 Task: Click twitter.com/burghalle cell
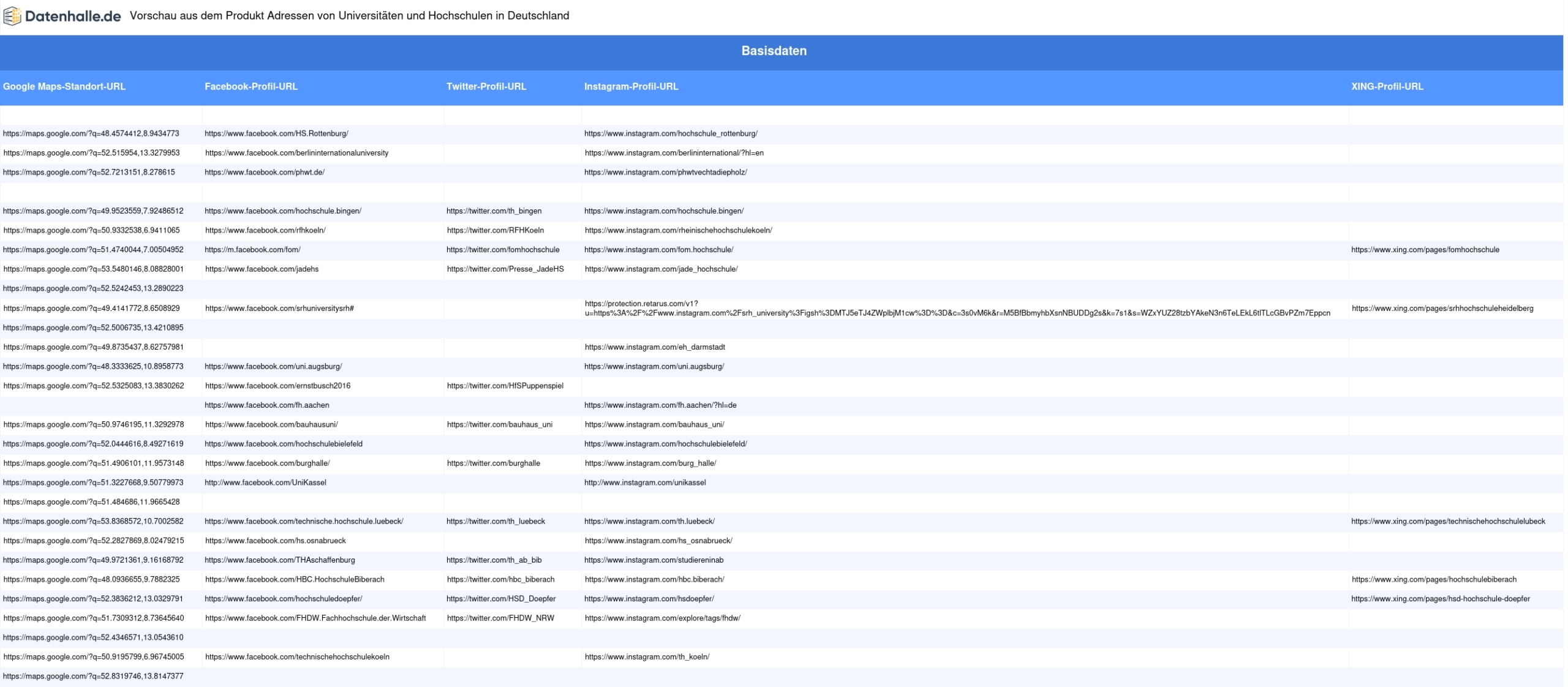coord(494,464)
